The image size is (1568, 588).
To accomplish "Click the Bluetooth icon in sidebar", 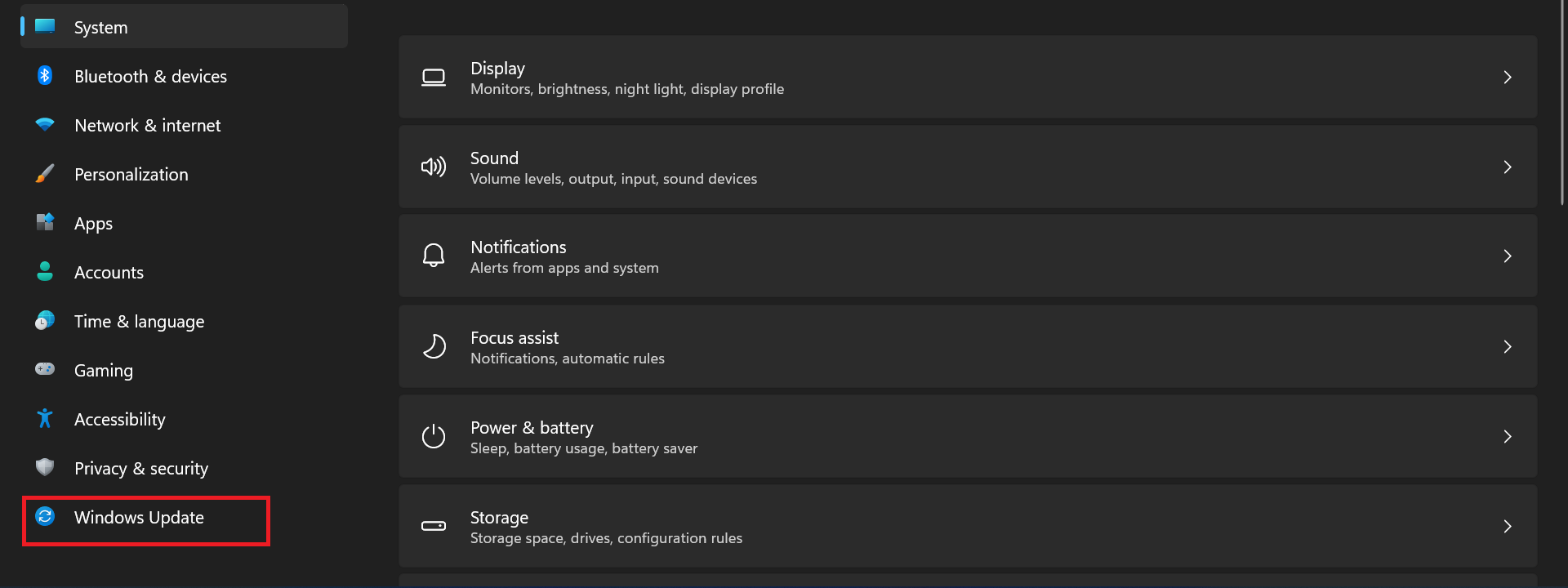I will click(x=45, y=76).
